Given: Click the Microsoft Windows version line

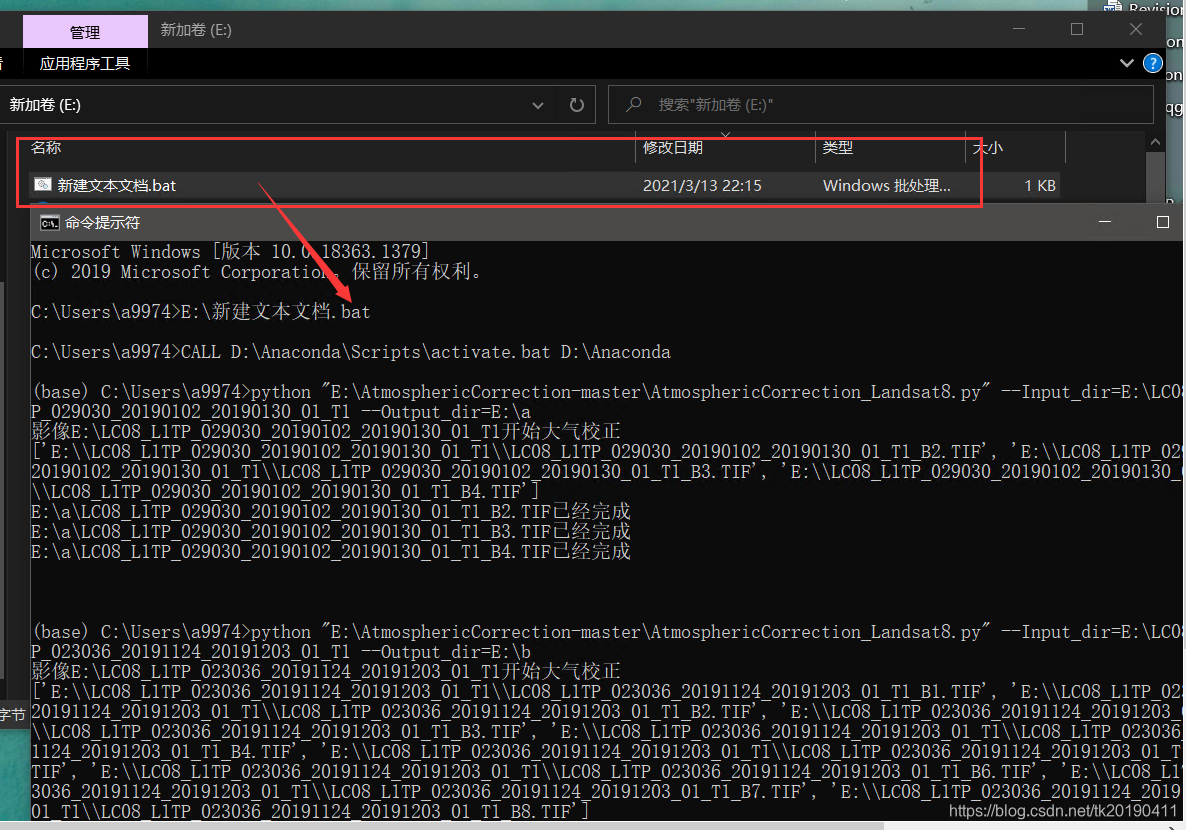Looking at the screenshot, I should pos(230,251).
